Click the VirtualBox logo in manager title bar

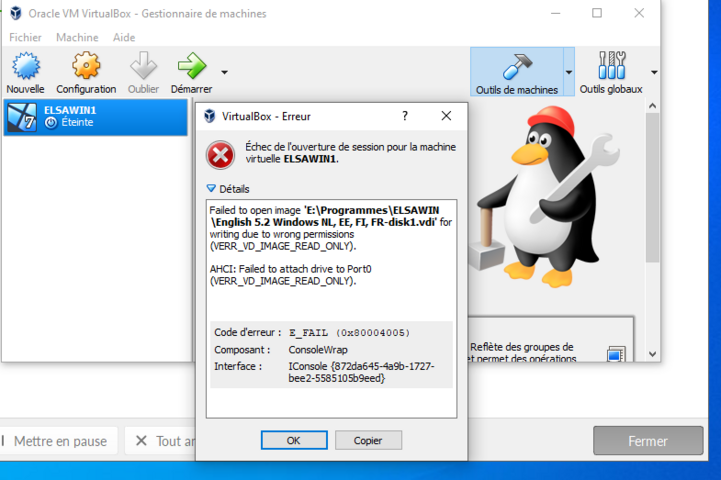[x=16, y=13]
